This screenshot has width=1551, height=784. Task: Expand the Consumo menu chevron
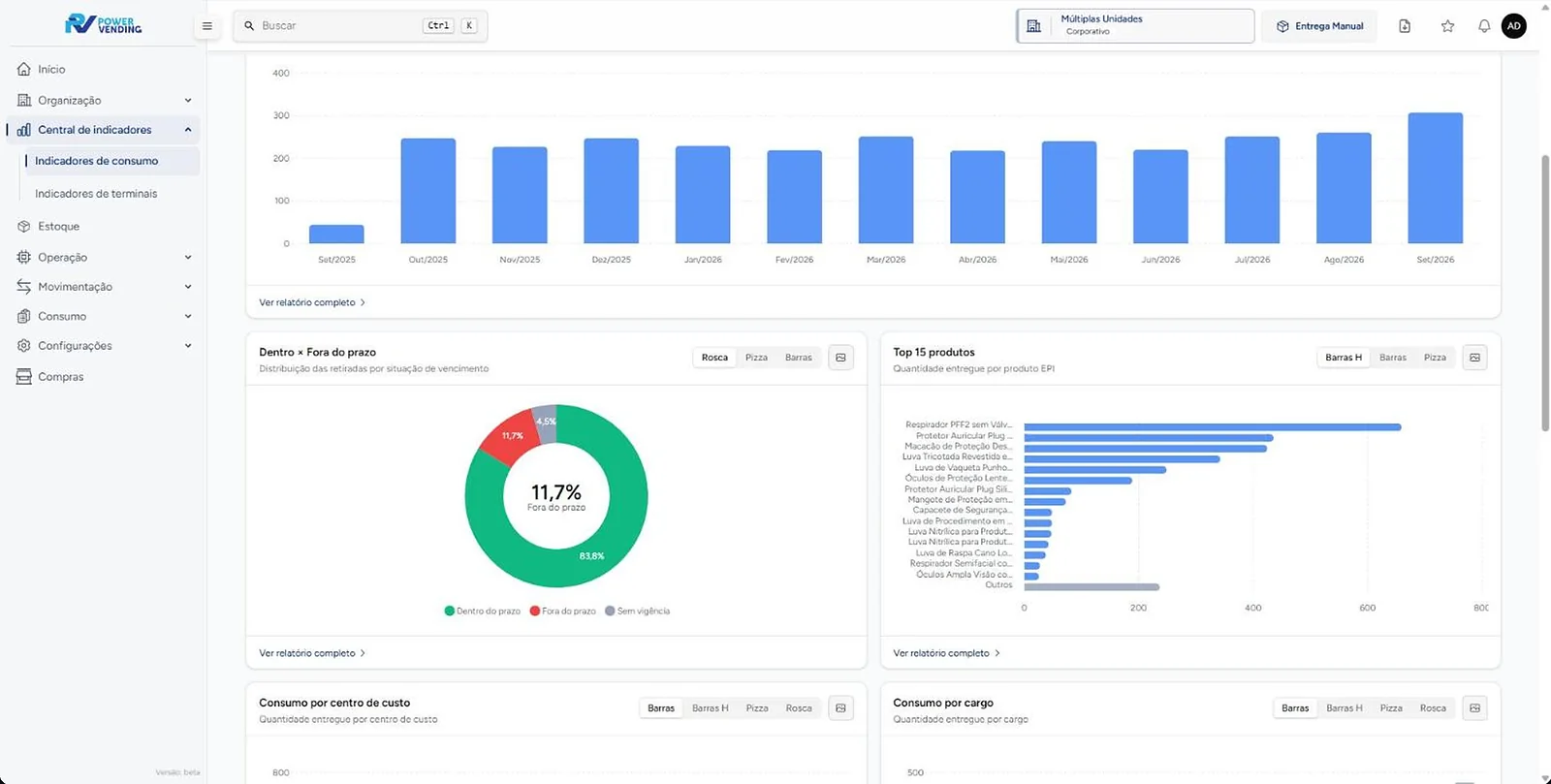click(188, 316)
